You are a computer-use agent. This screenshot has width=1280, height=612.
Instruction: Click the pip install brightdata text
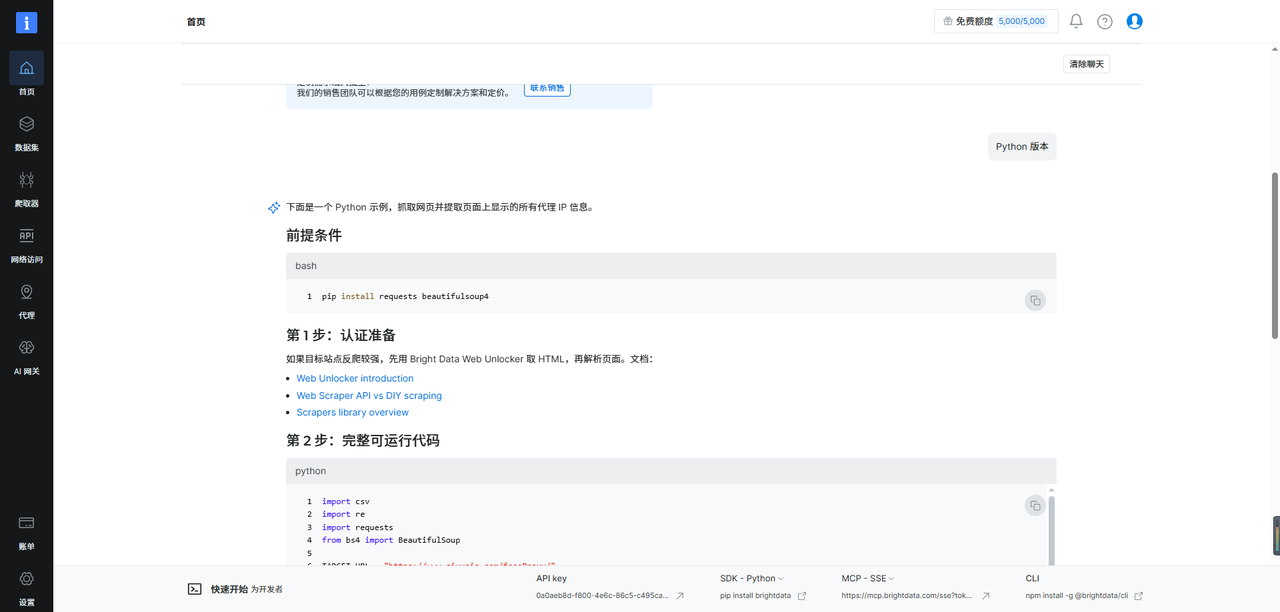pyautogui.click(x=755, y=595)
